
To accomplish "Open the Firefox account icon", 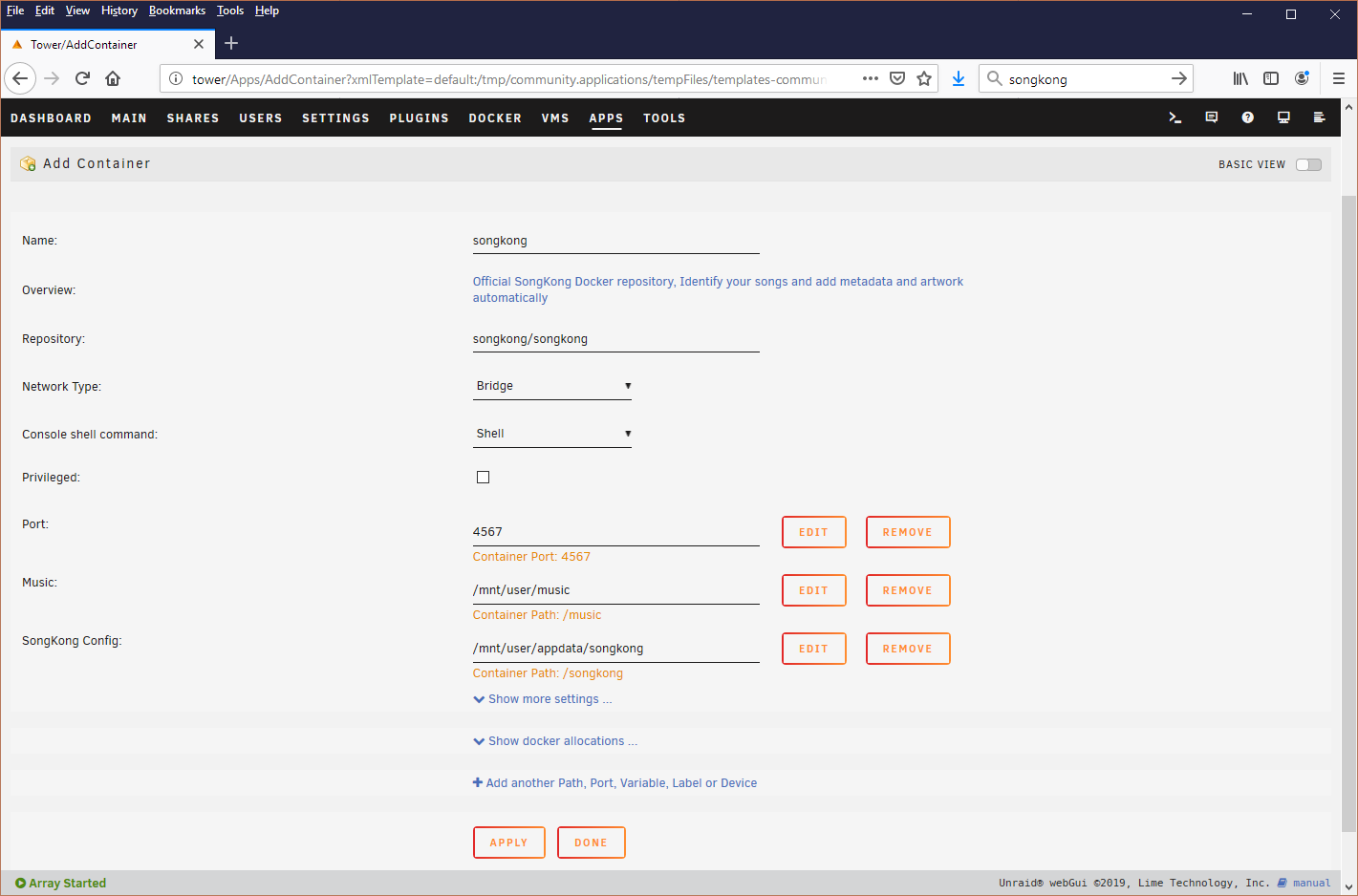I will point(1302,78).
